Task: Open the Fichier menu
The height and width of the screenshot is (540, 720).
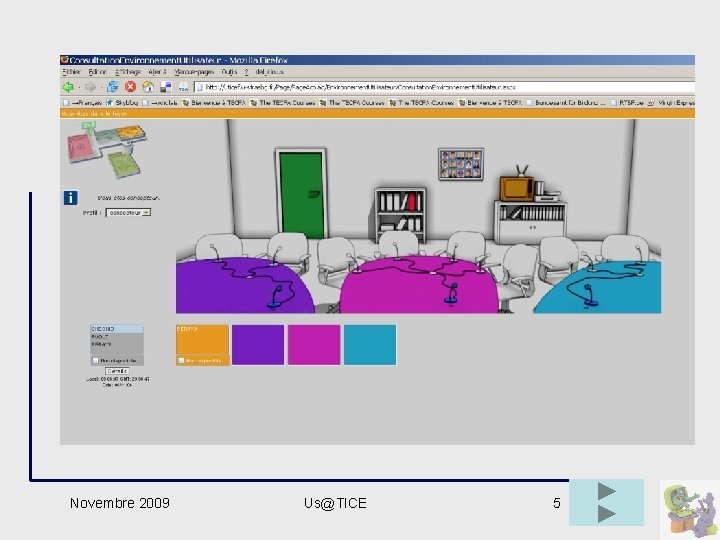Action: (71, 72)
